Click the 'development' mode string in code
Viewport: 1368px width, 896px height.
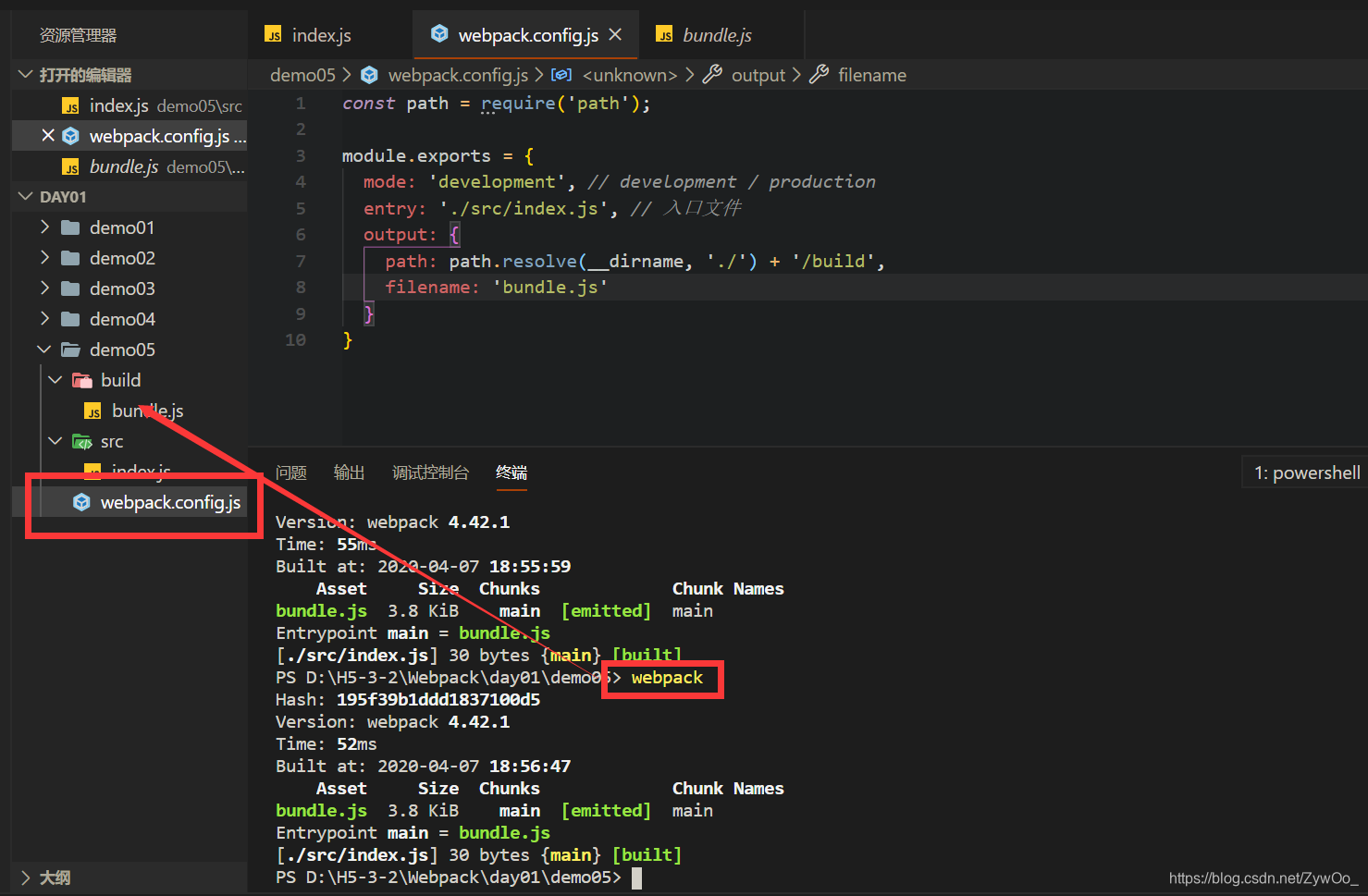coord(497,181)
